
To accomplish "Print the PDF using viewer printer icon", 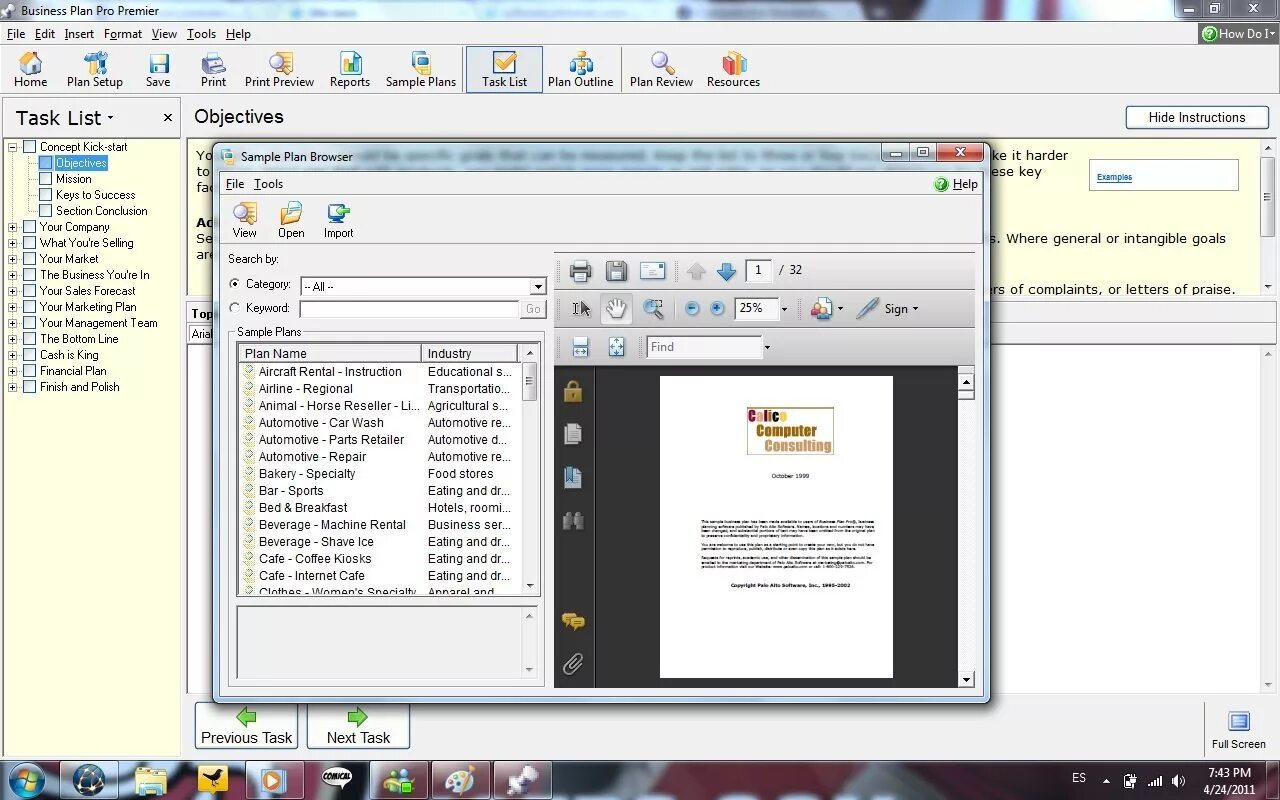I will (x=580, y=271).
